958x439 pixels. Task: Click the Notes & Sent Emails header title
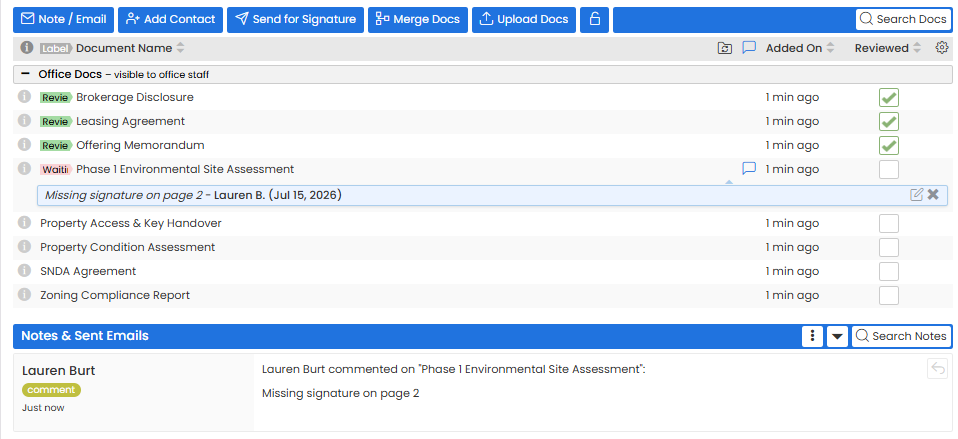[85, 335]
